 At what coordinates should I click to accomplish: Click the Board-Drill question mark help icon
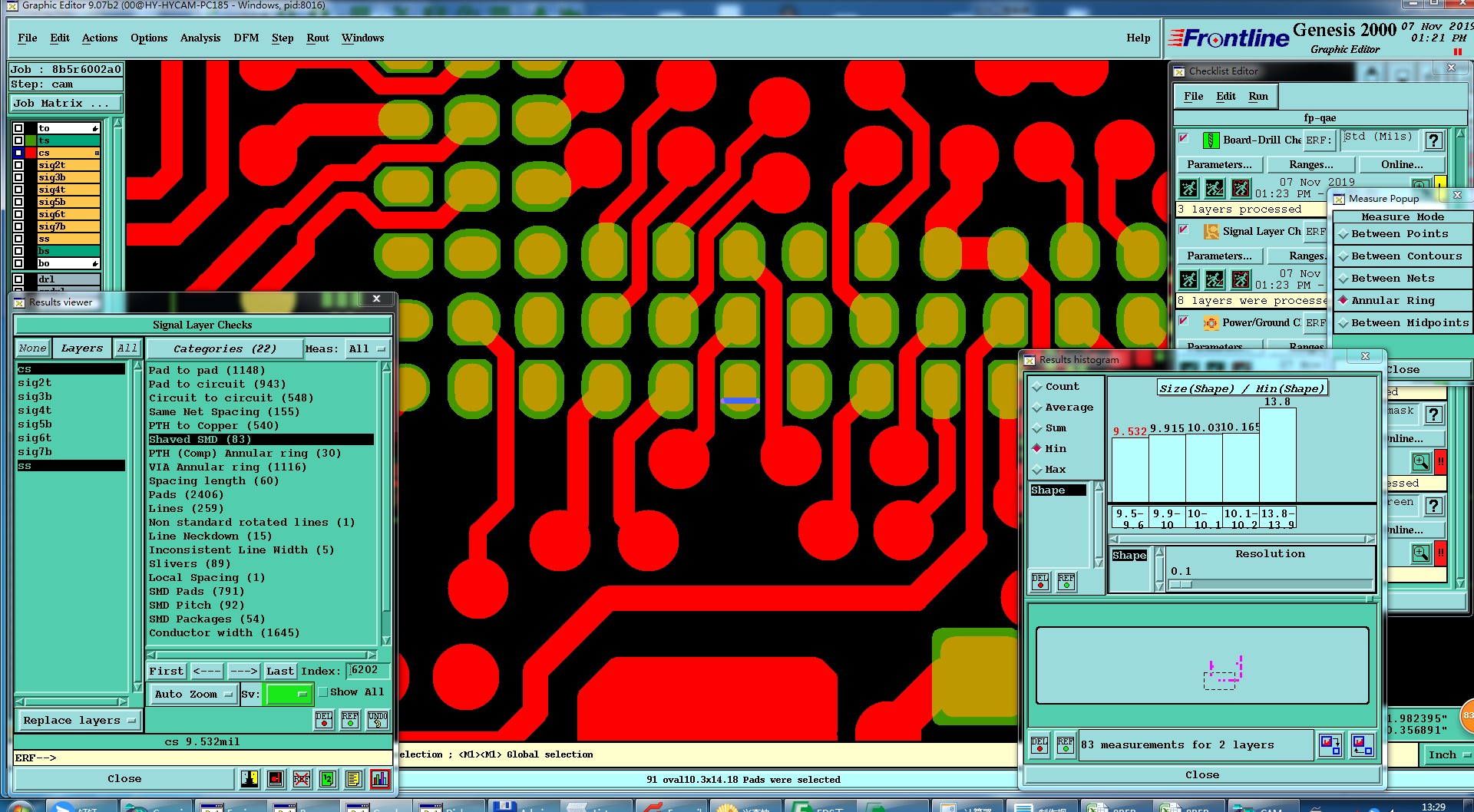tap(1433, 140)
